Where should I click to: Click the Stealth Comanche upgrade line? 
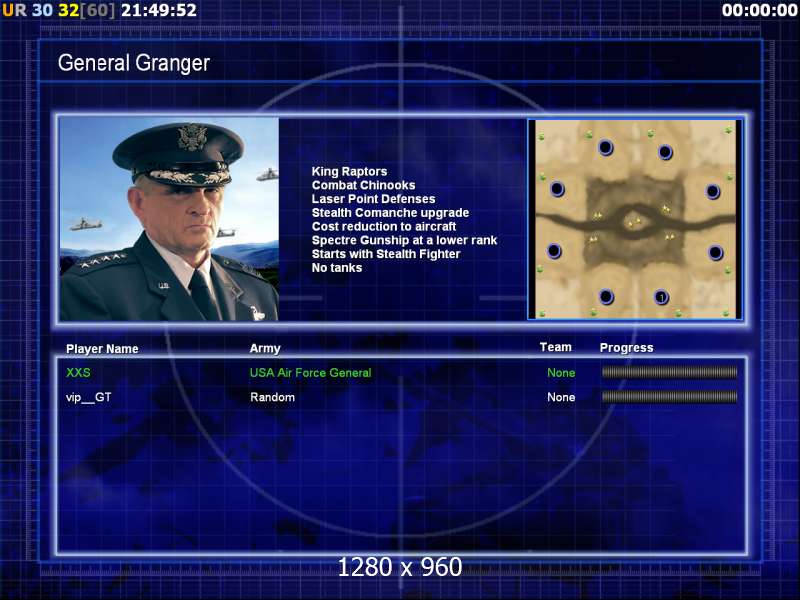coord(390,213)
